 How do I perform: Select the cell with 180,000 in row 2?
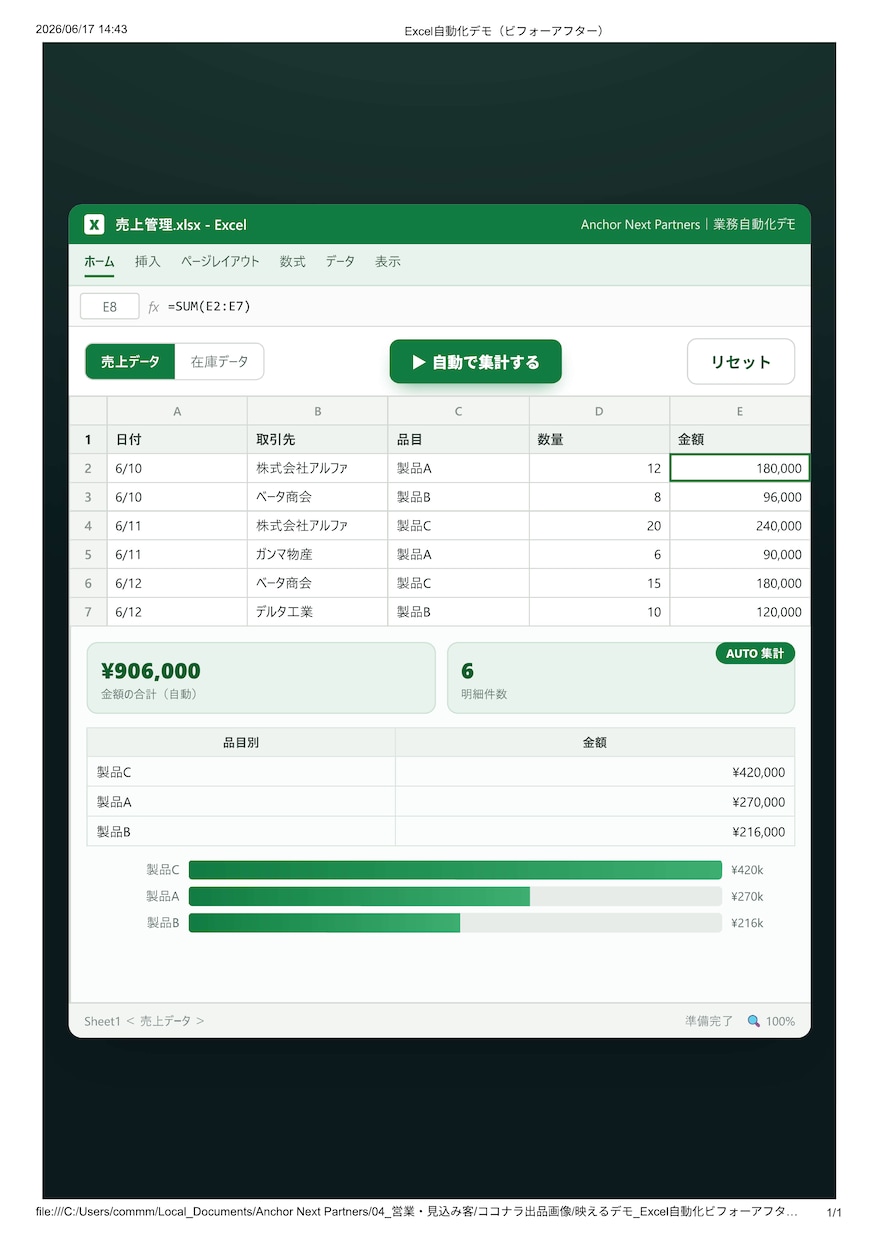tap(740, 468)
